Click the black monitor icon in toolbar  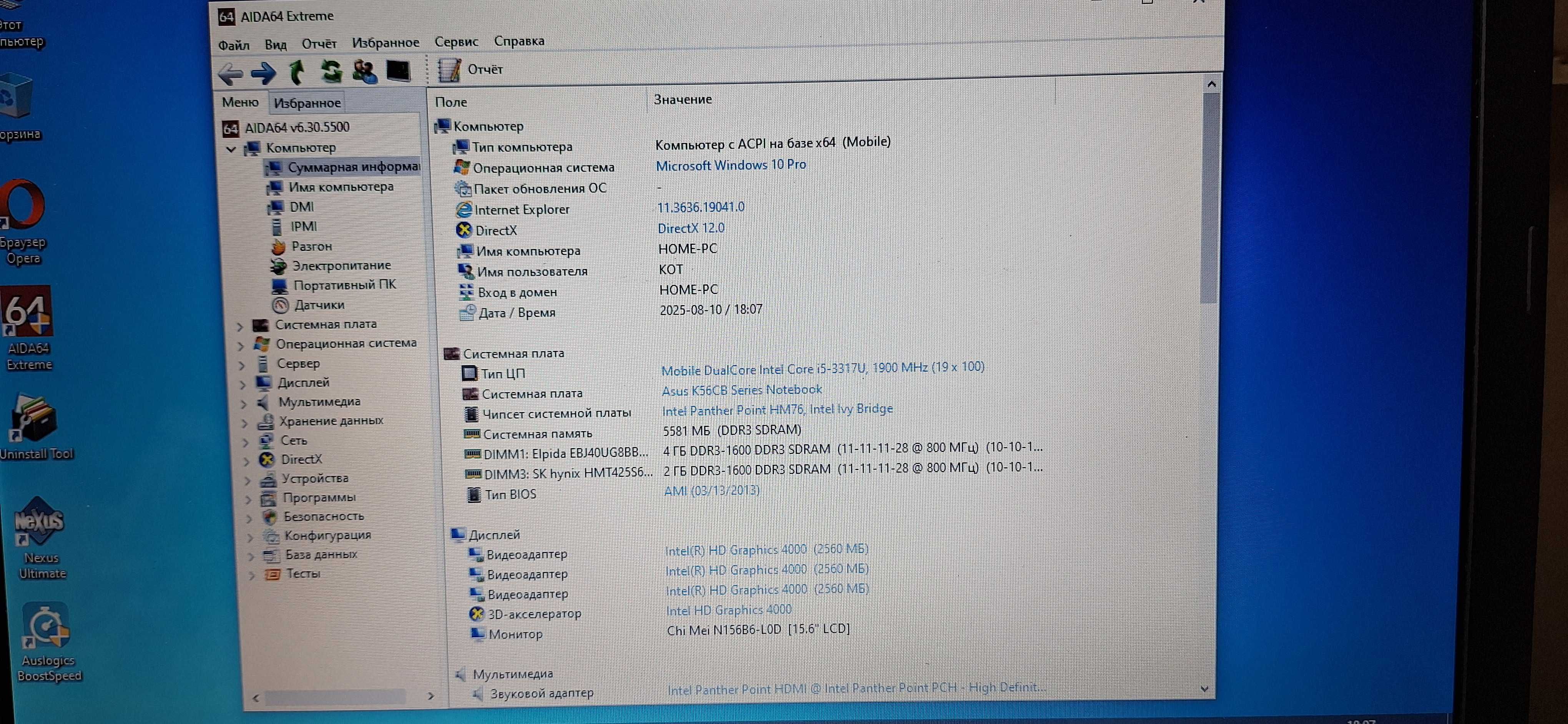(398, 71)
